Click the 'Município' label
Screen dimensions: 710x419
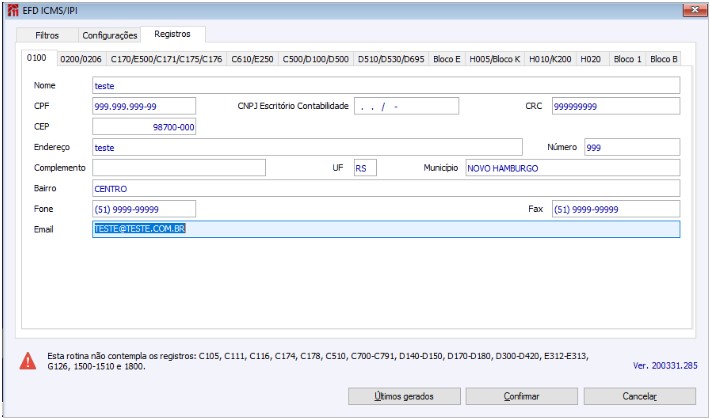tap(441, 168)
